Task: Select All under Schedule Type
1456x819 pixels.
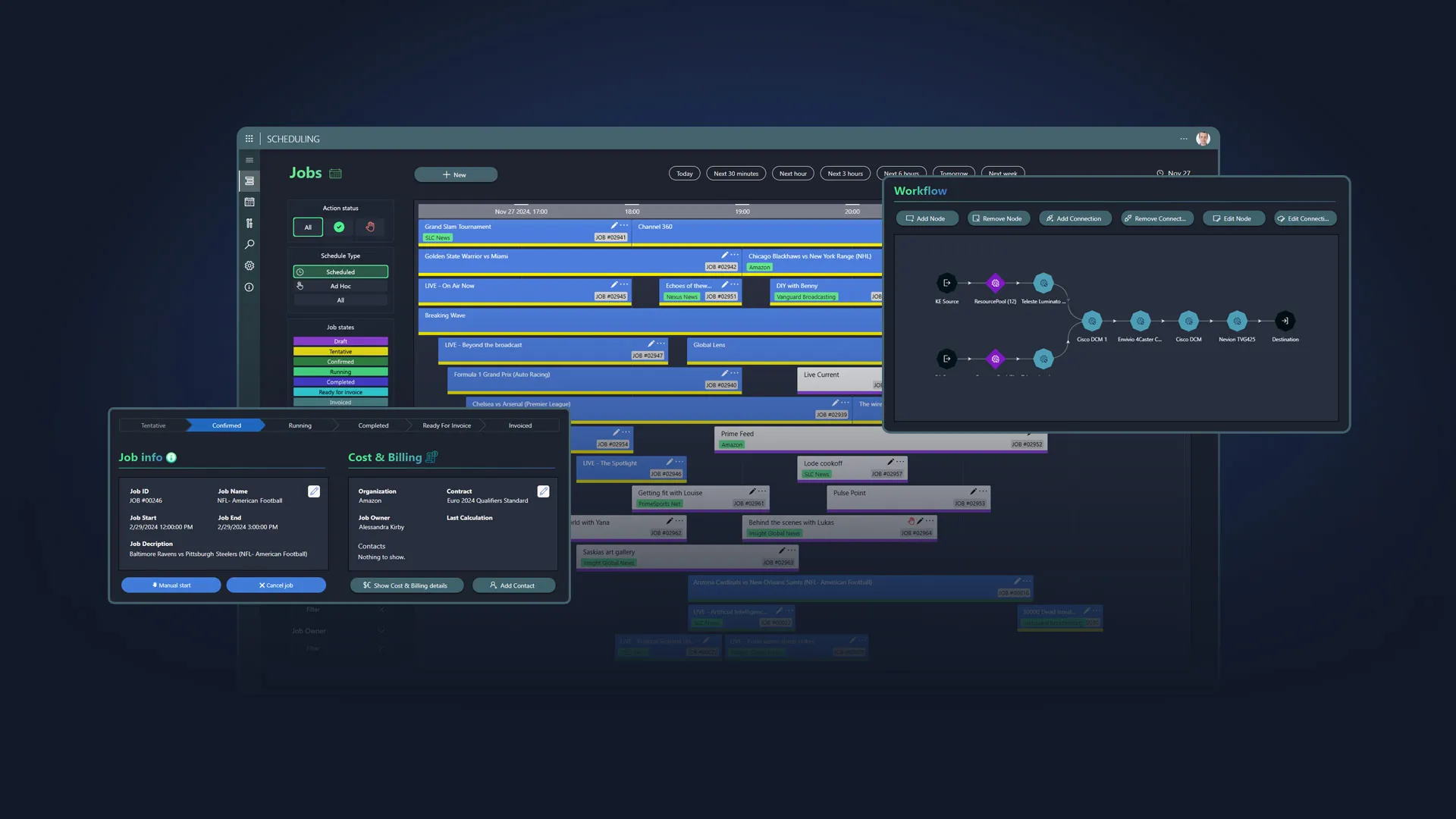Action: [340, 300]
